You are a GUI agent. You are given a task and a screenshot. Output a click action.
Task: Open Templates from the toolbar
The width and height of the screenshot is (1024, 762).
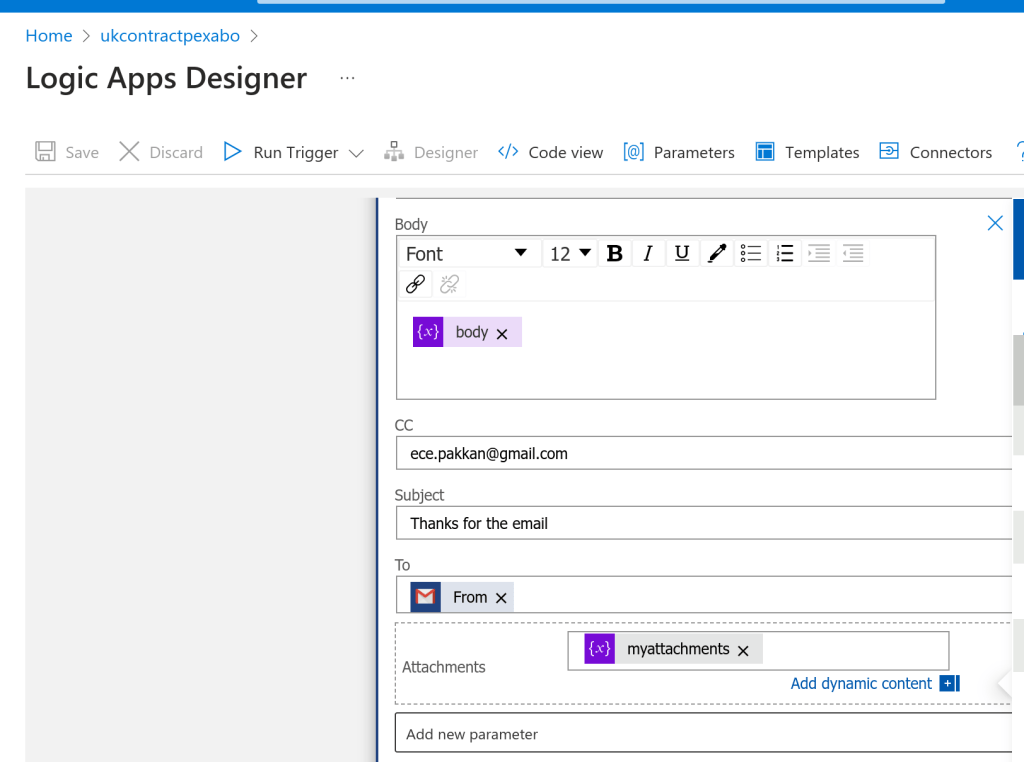pyautogui.click(x=807, y=152)
